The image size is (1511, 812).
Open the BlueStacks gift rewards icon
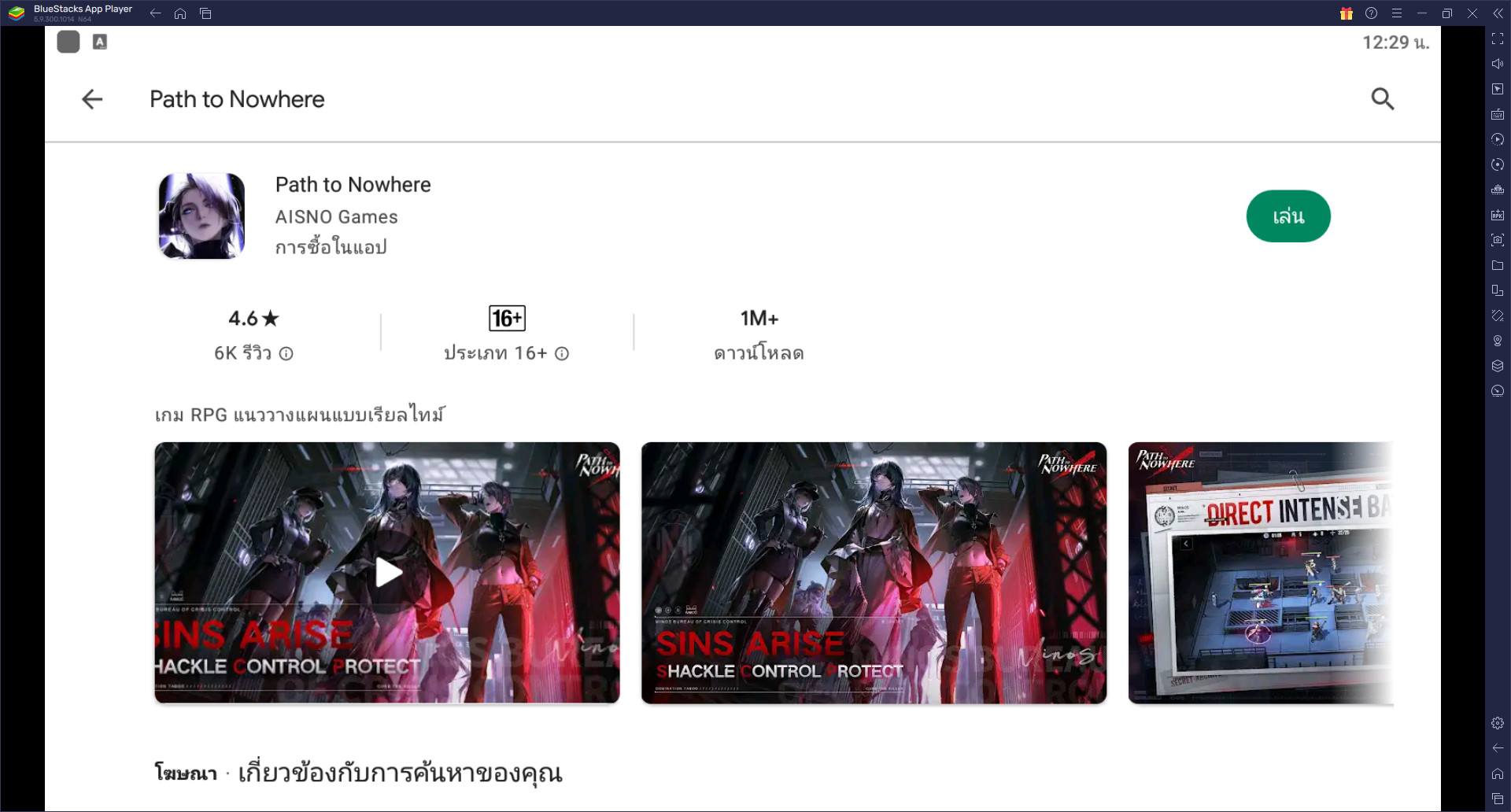point(1346,13)
